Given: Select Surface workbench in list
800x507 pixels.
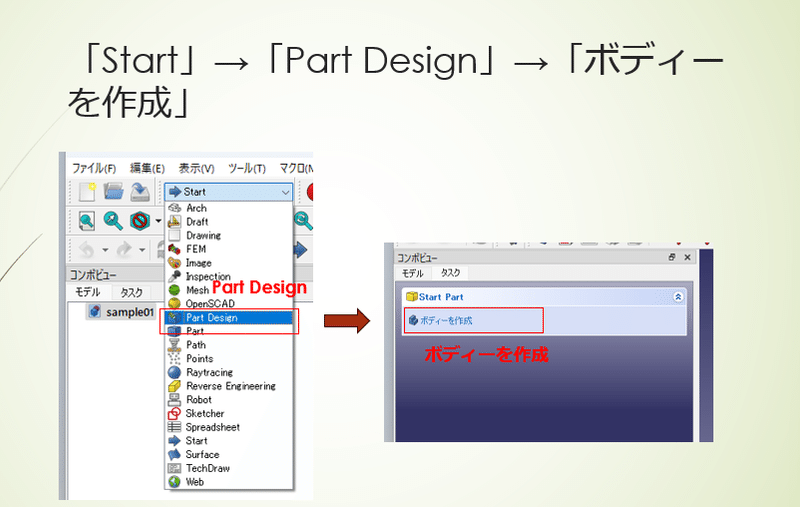Looking at the screenshot, I should coord(229,455).
